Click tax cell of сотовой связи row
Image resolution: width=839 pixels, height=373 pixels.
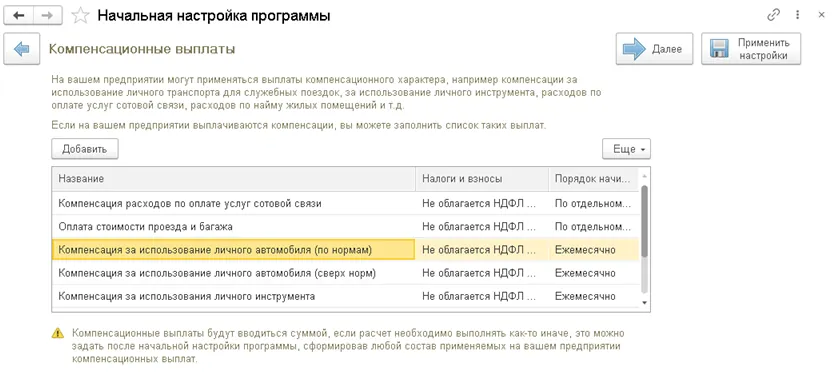pos(482,204)
